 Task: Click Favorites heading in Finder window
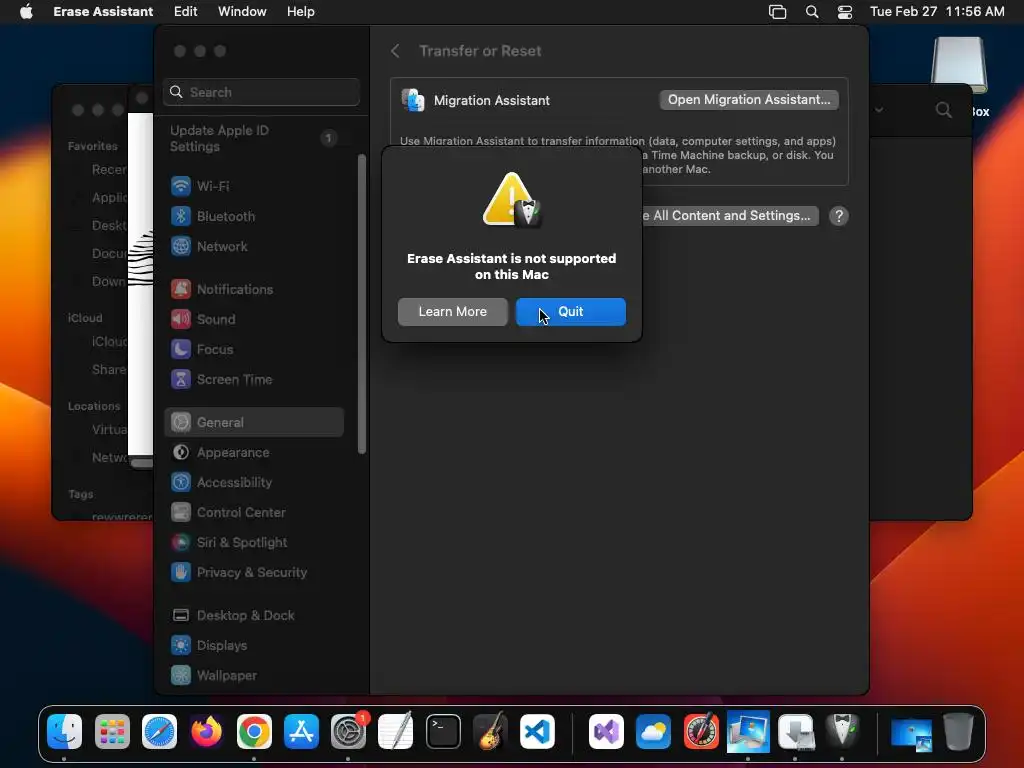[x=93, y=146]
